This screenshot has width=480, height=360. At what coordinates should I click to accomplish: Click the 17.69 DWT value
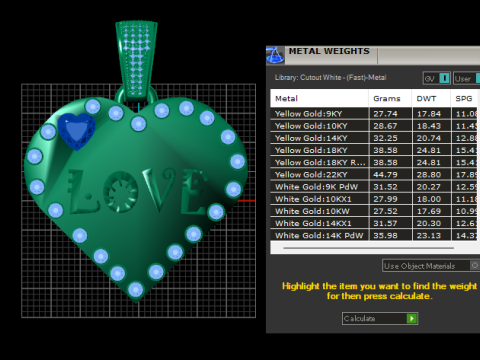tap(429, 211)
